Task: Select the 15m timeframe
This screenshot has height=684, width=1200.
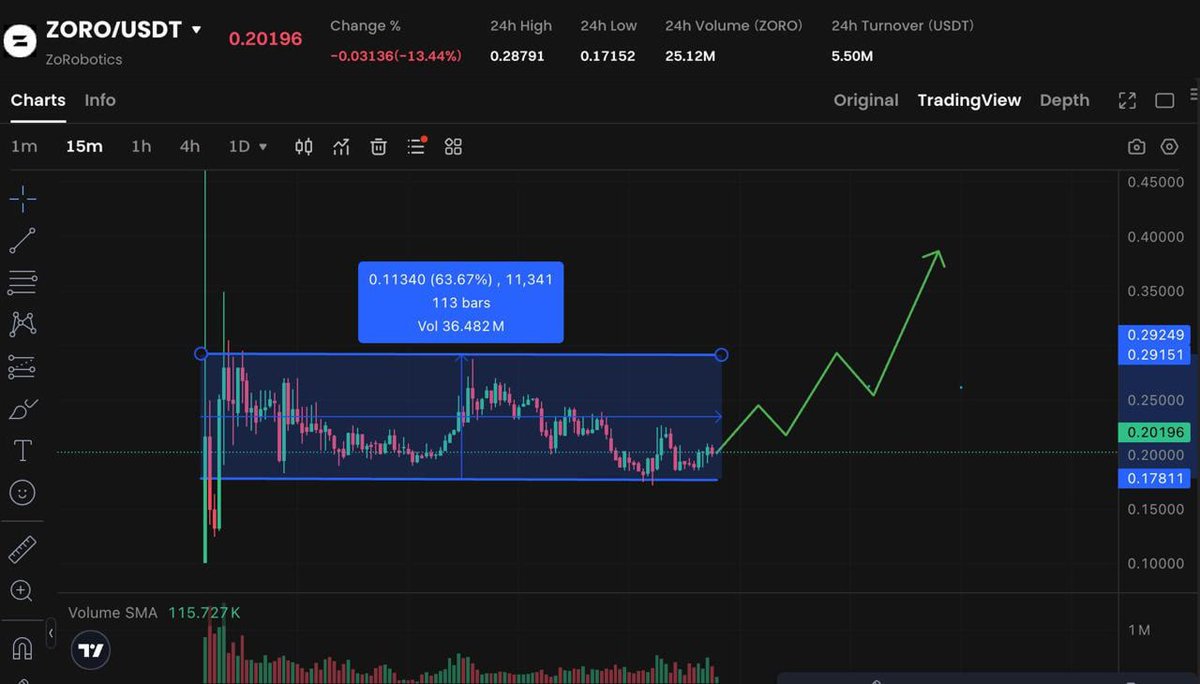Action: [x=84, y=147]
